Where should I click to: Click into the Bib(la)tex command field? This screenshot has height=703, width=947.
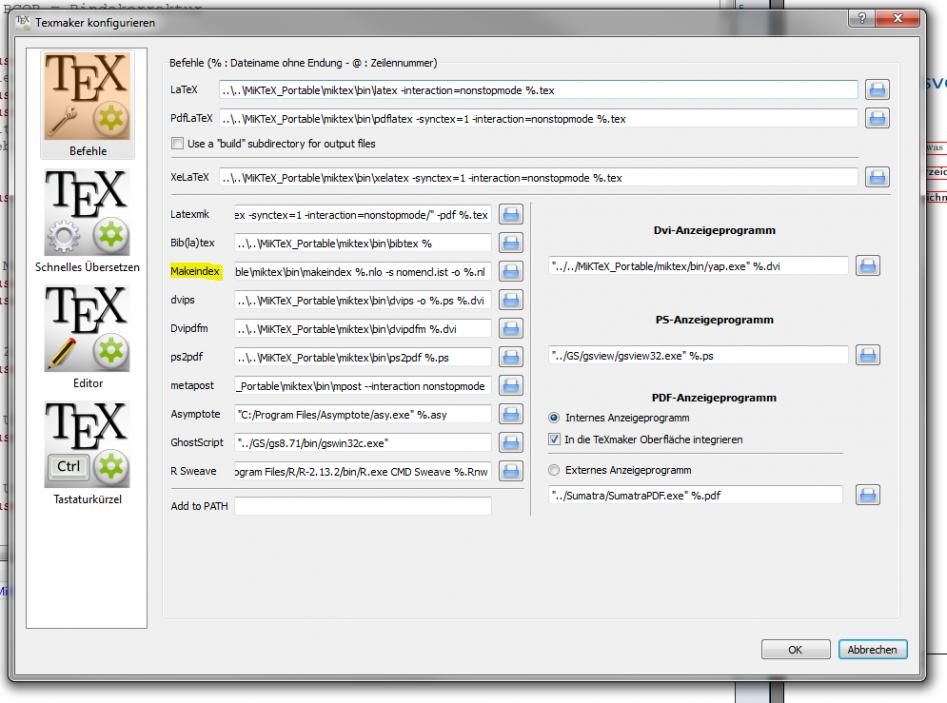click(362, 243)
